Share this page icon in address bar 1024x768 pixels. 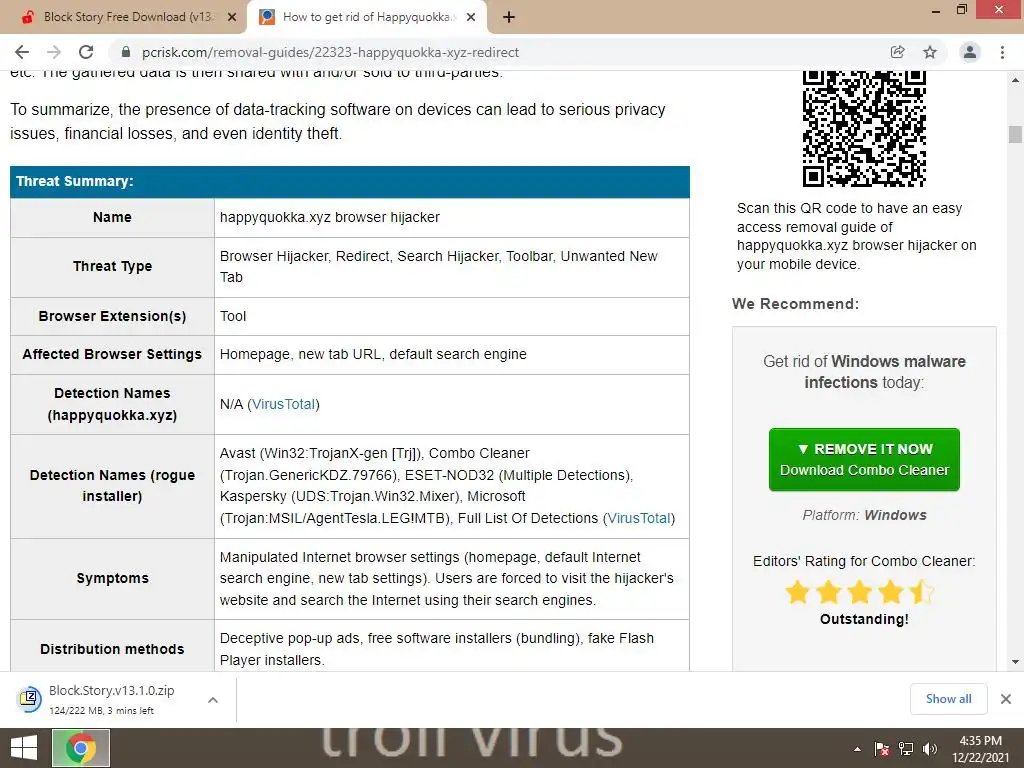click(897, 52)
